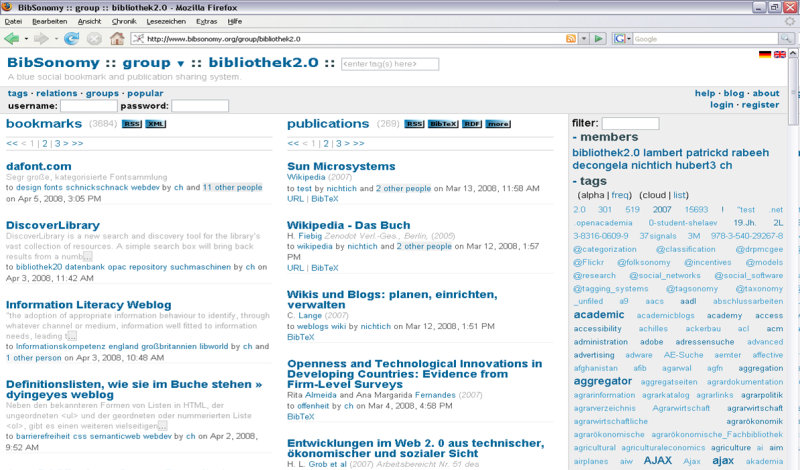The image size is (800, 470).
Task: Open the help link
Action: (705, 93)
